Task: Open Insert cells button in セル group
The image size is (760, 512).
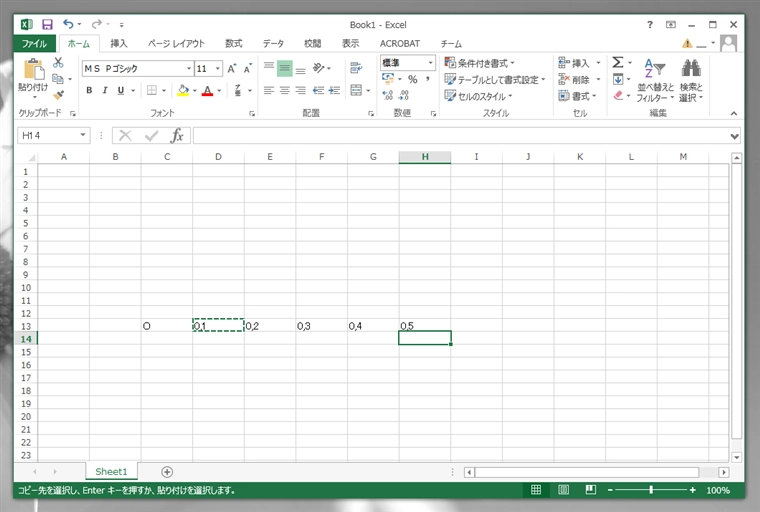Action: coord(579,63)
